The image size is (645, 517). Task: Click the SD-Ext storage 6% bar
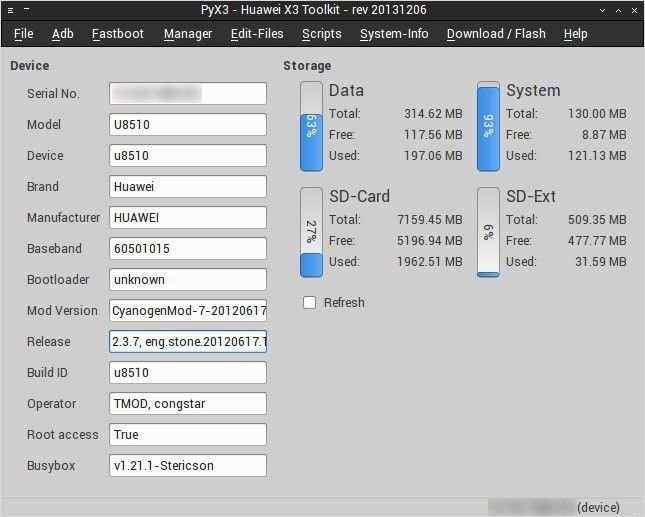coord(488,232)
